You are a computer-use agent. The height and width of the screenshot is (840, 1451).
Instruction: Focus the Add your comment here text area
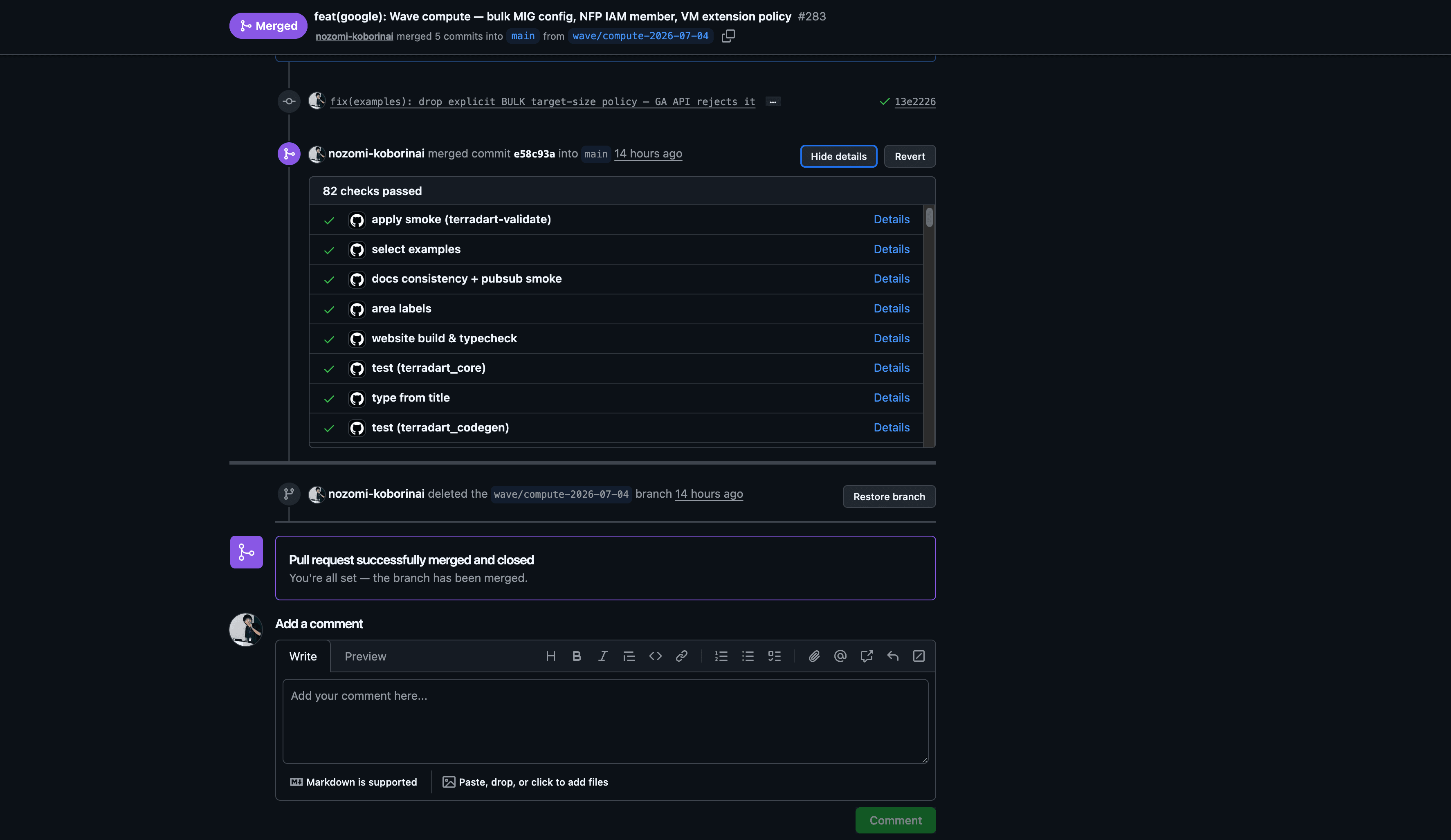605,721
